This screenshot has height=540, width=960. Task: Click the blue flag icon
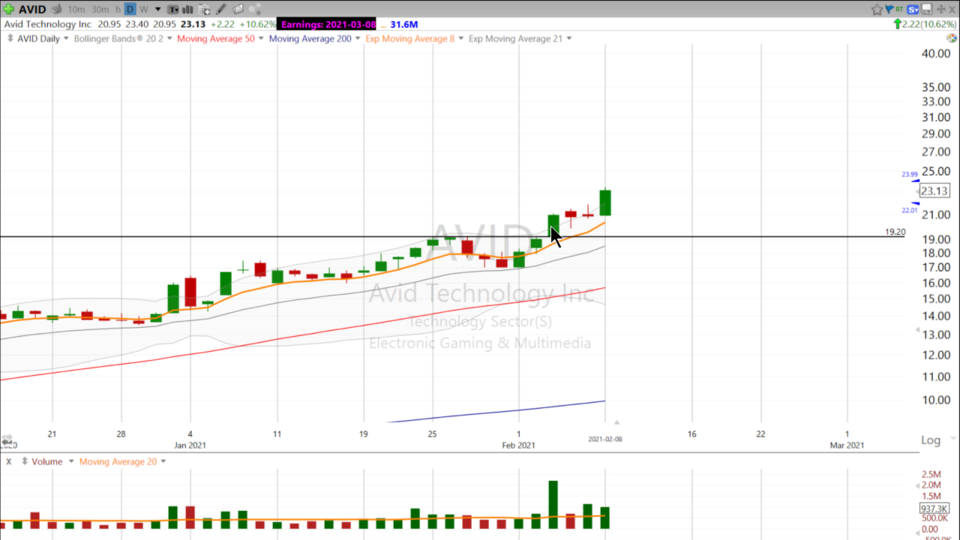[x=889, y=9]
